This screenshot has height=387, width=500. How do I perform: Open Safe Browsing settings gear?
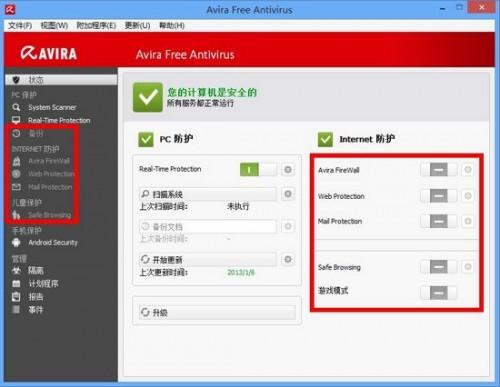(468, 267)
